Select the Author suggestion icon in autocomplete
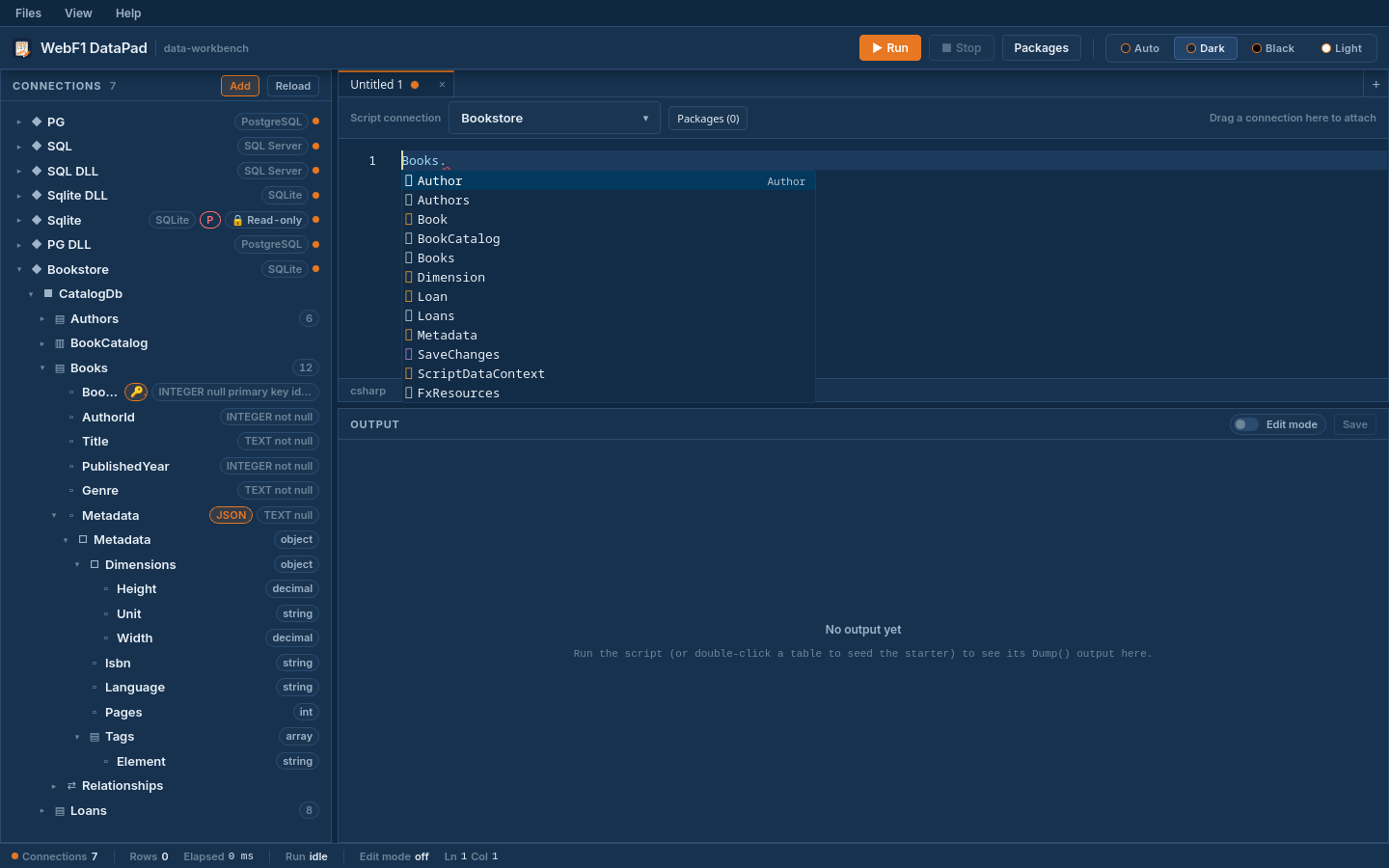Viewport: 1389px width, 868px height. tap(409, 180)
